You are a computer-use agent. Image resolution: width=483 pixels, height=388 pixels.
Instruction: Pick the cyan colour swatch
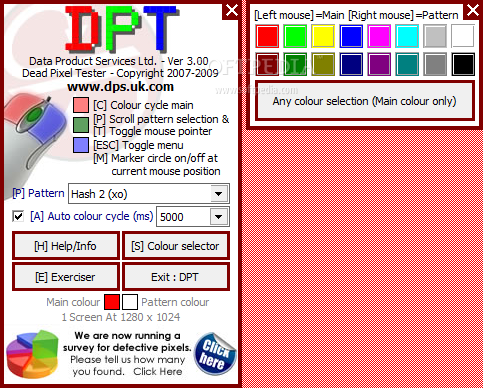pos(407,36)
